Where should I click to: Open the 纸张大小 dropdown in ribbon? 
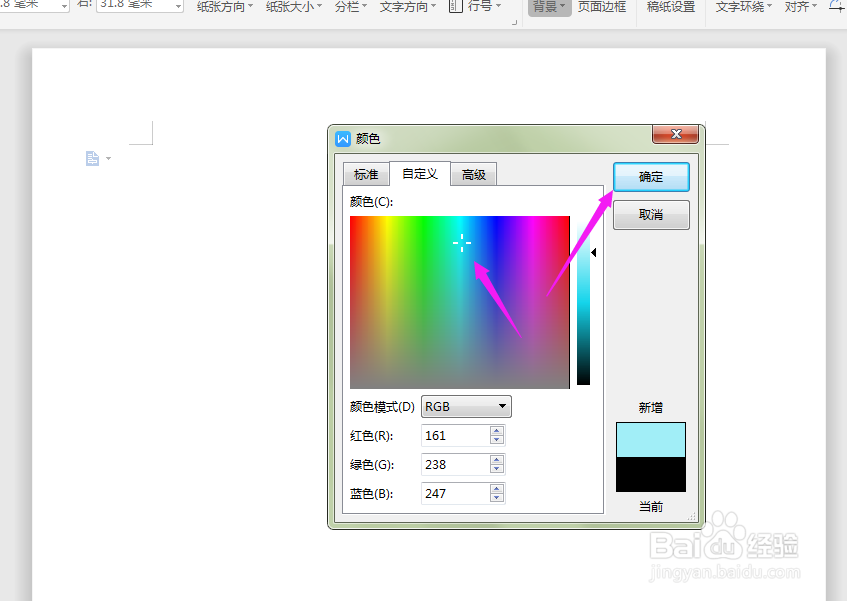pos(293,7)
